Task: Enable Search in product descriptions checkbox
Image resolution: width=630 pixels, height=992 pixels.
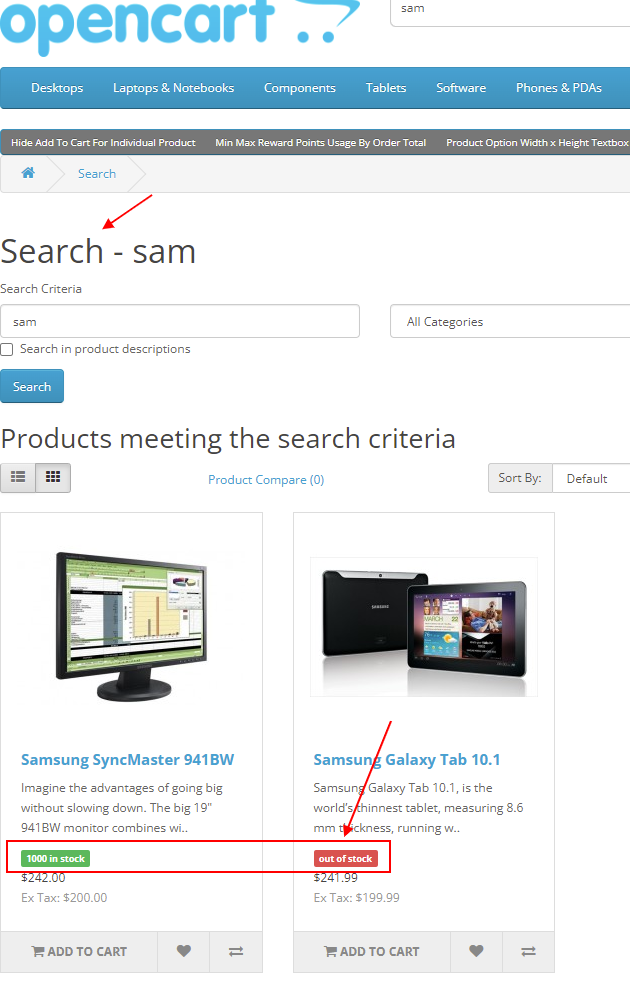Action: point(7,349)
